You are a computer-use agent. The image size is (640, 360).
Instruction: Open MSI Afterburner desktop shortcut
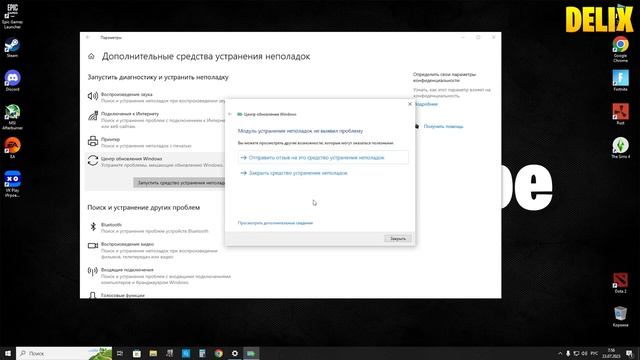point(12,117)
